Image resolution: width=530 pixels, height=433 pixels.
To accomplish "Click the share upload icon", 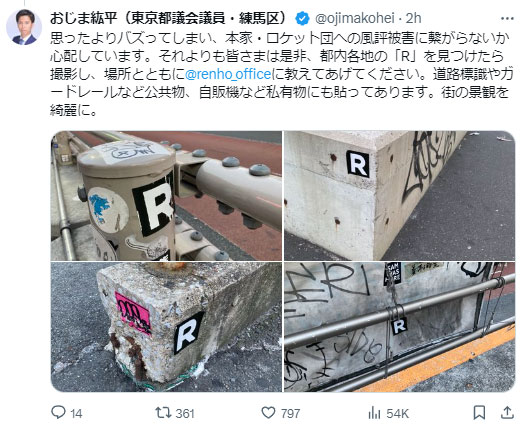I will pyautogui.click(x=507, y=413).
